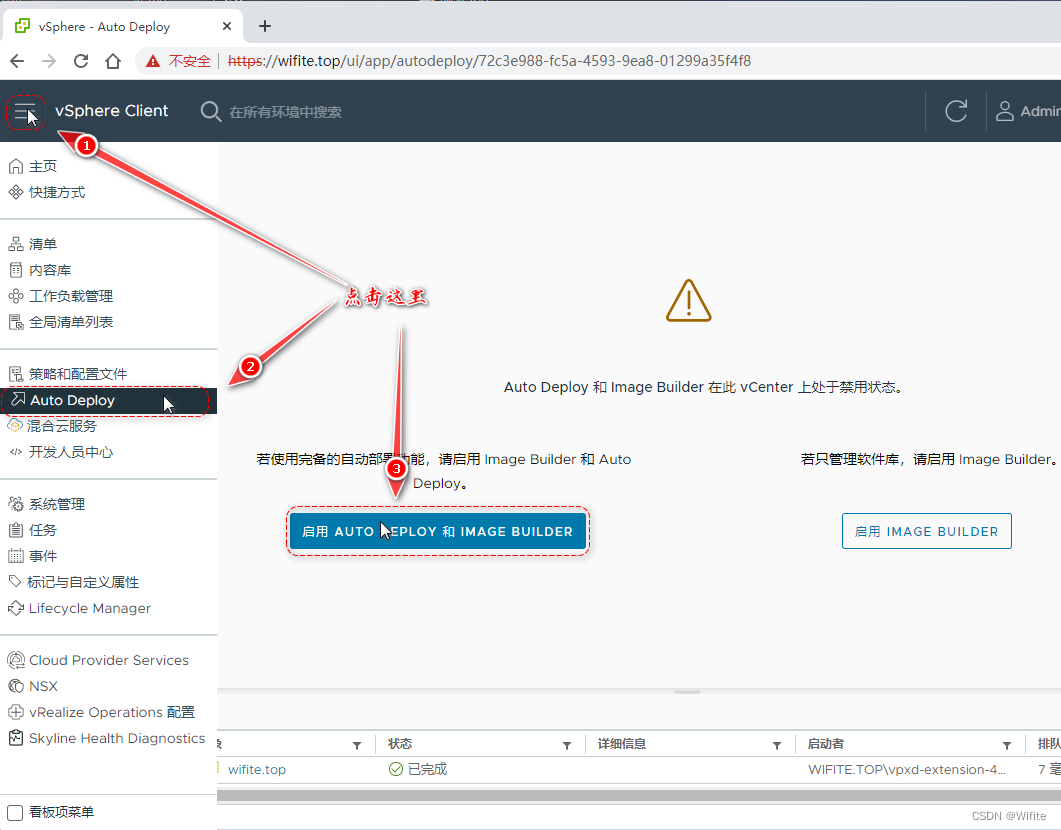The width and height of the screenshot is (1061, 830).
Task: Click the 主页 home icon in sidebar
Action: (x=16, y=166)
